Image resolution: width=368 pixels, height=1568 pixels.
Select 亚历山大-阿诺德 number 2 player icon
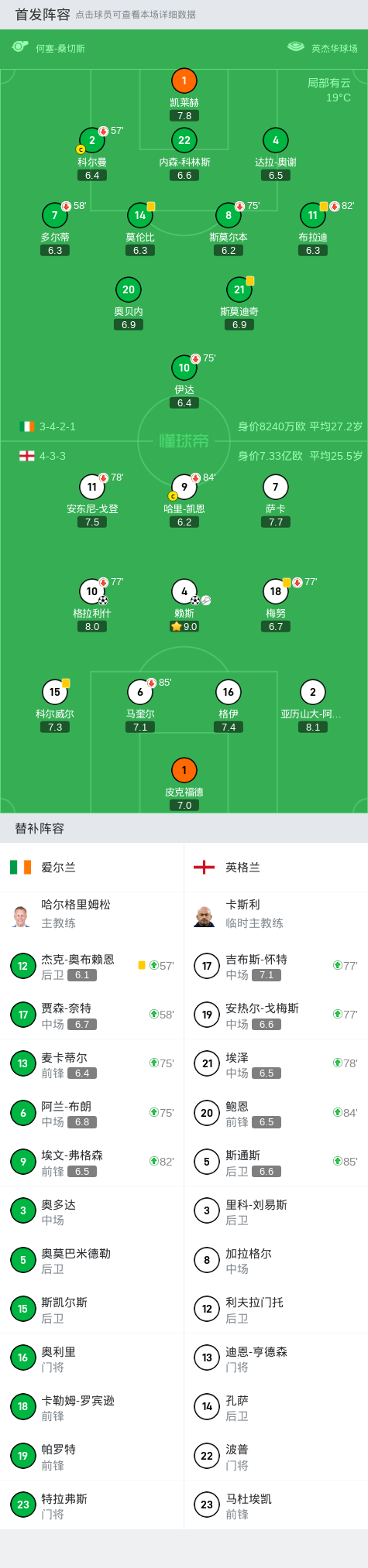pyautogui.click(x=313, y=692)
